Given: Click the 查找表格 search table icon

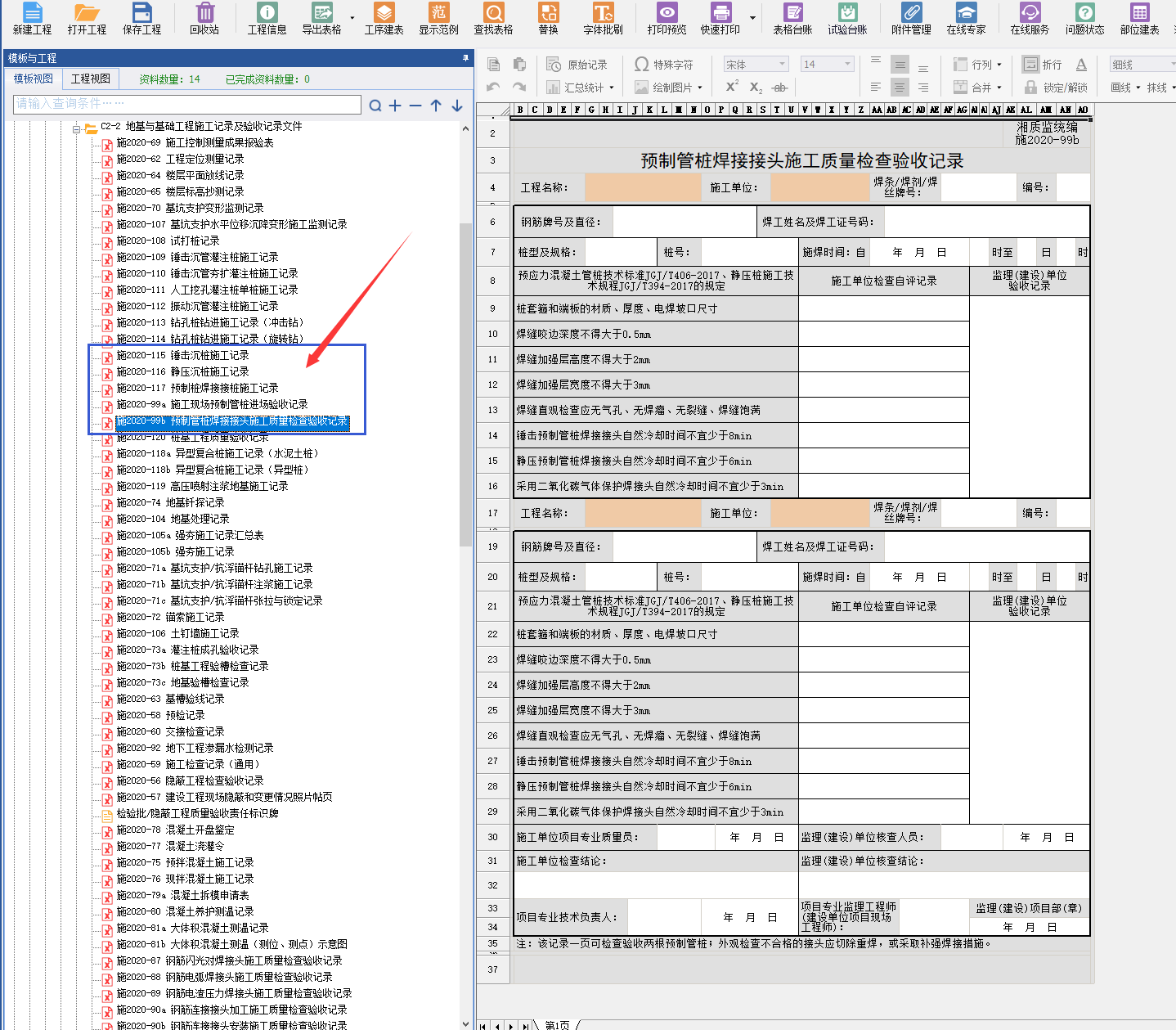Looking at the screenshot, I should click(493, 18).
